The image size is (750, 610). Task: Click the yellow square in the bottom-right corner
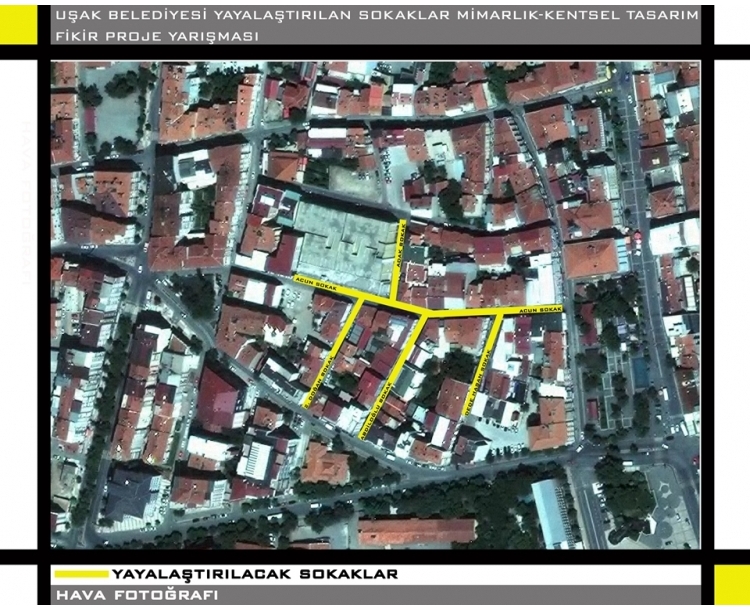731,584
